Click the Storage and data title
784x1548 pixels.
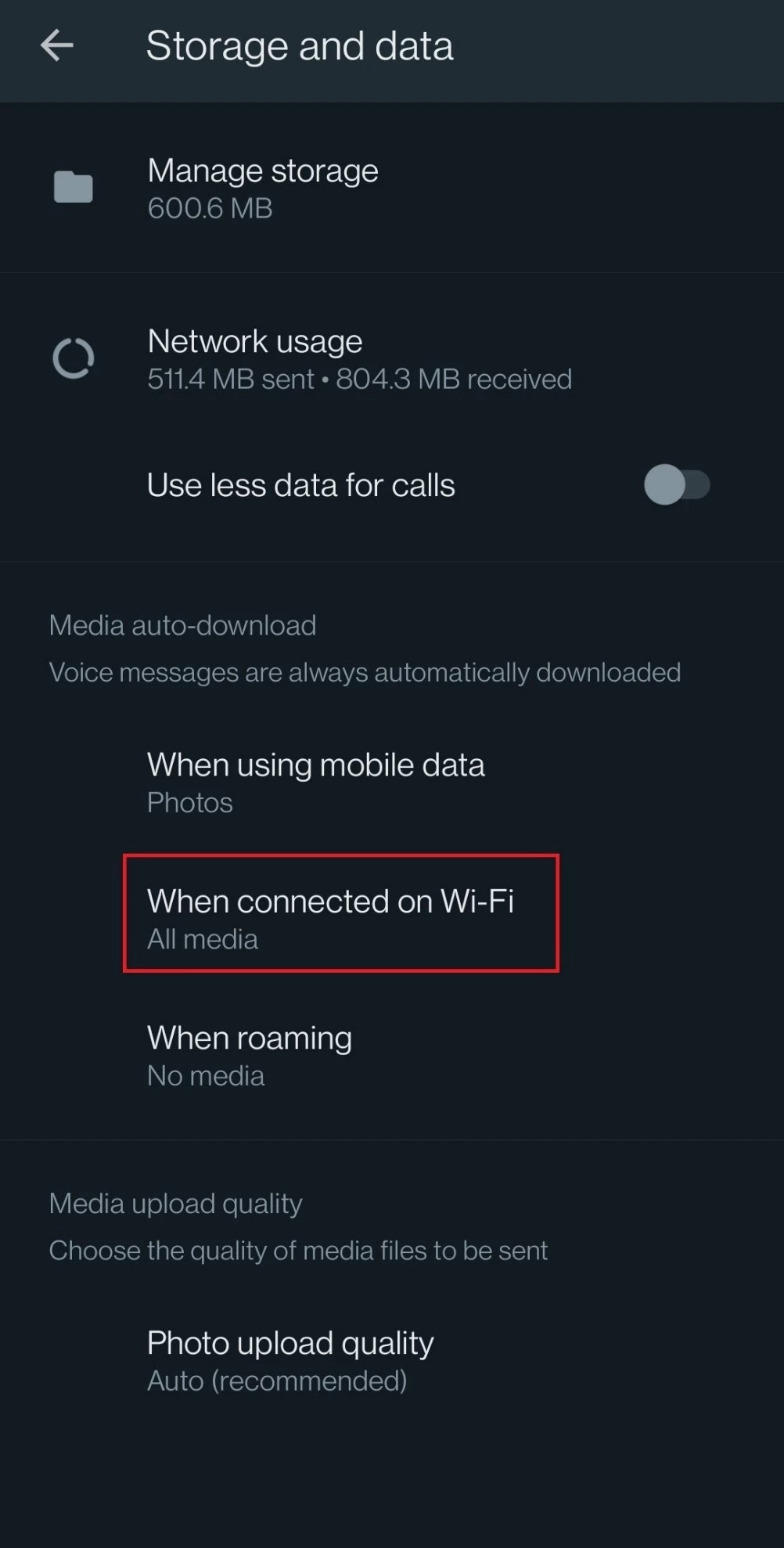[x=300, y=46]
